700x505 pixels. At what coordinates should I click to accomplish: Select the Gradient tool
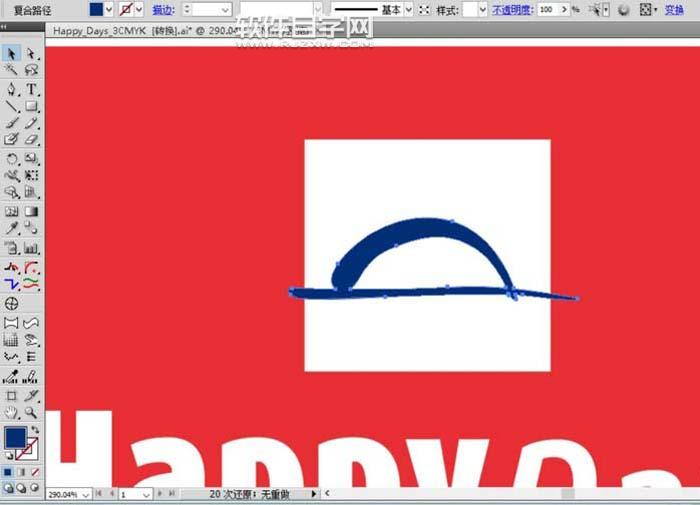[31, 211]
